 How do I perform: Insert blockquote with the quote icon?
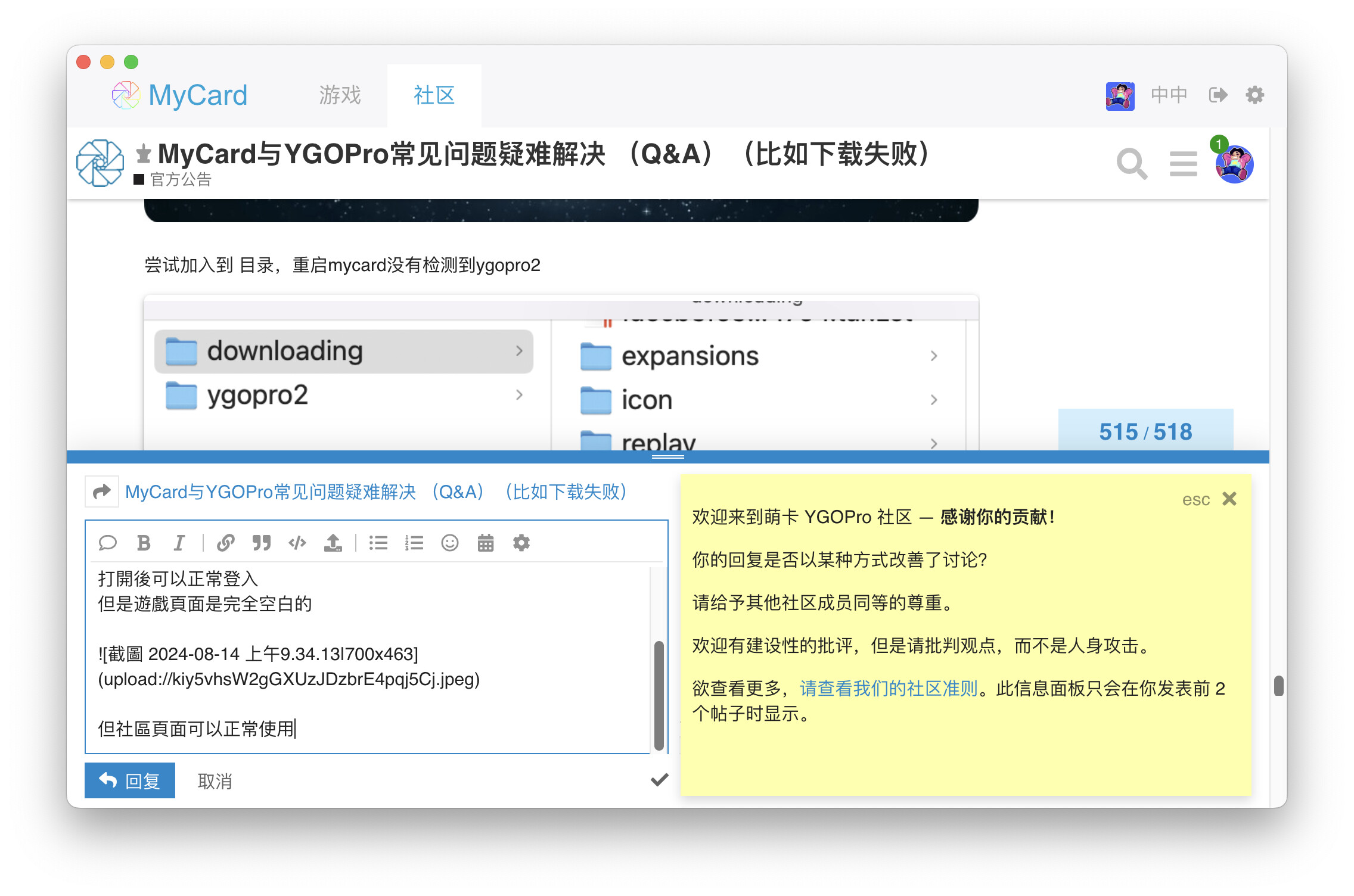261,543
